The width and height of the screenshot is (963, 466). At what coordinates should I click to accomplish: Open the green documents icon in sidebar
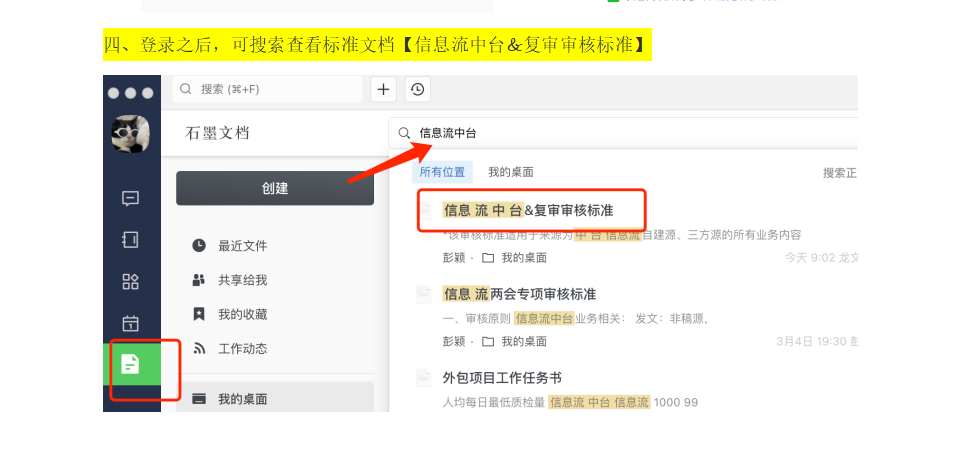(131, 364)
